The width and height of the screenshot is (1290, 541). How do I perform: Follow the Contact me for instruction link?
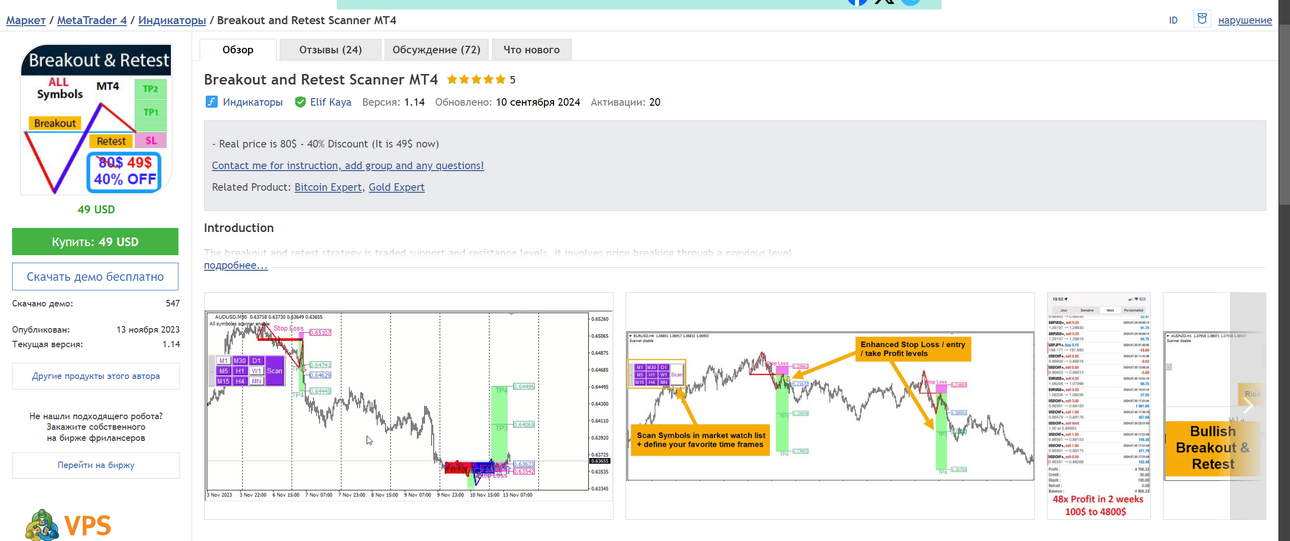[x=348, y=166]
